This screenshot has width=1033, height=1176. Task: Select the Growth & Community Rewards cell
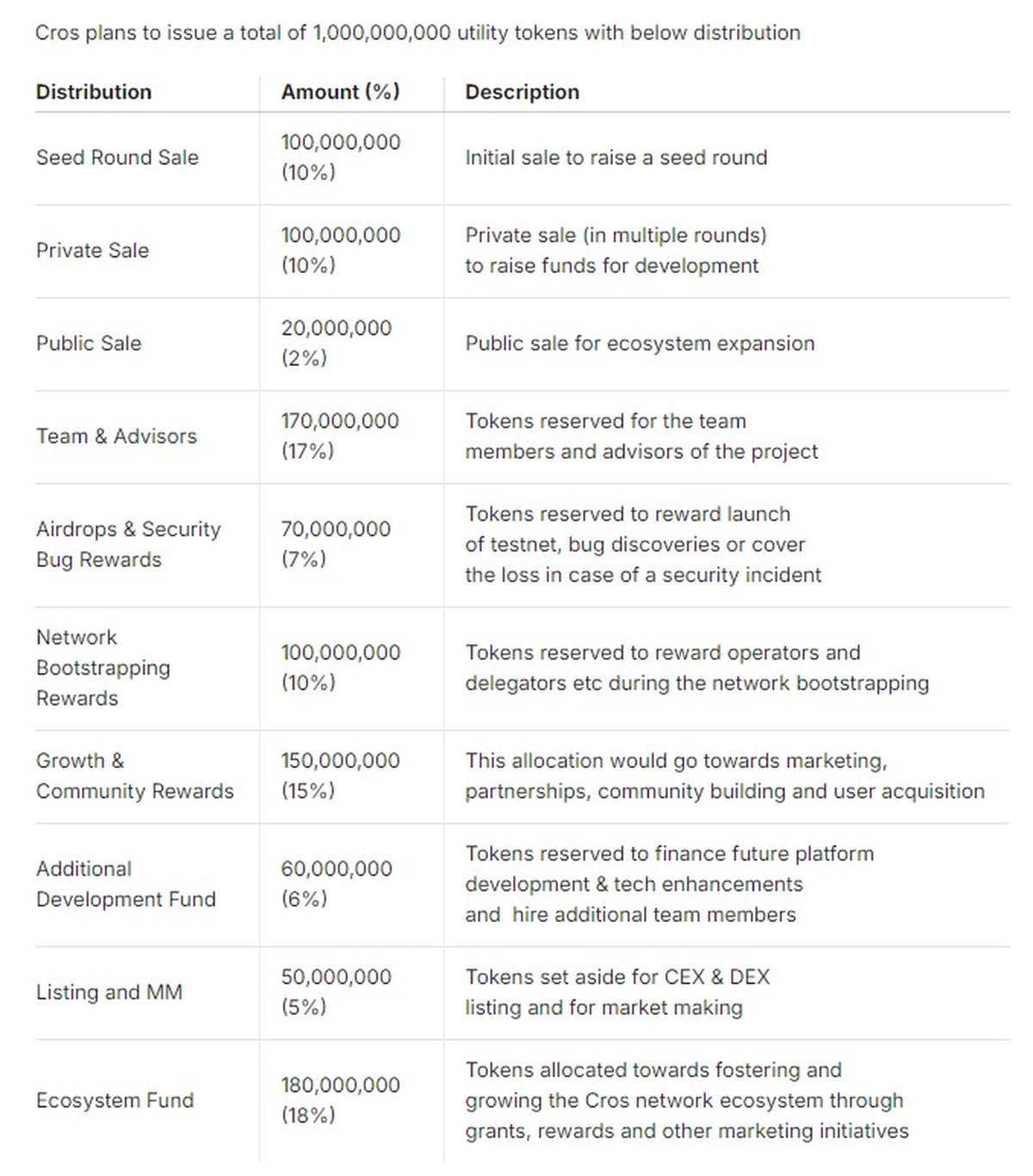tap(134, 776)
